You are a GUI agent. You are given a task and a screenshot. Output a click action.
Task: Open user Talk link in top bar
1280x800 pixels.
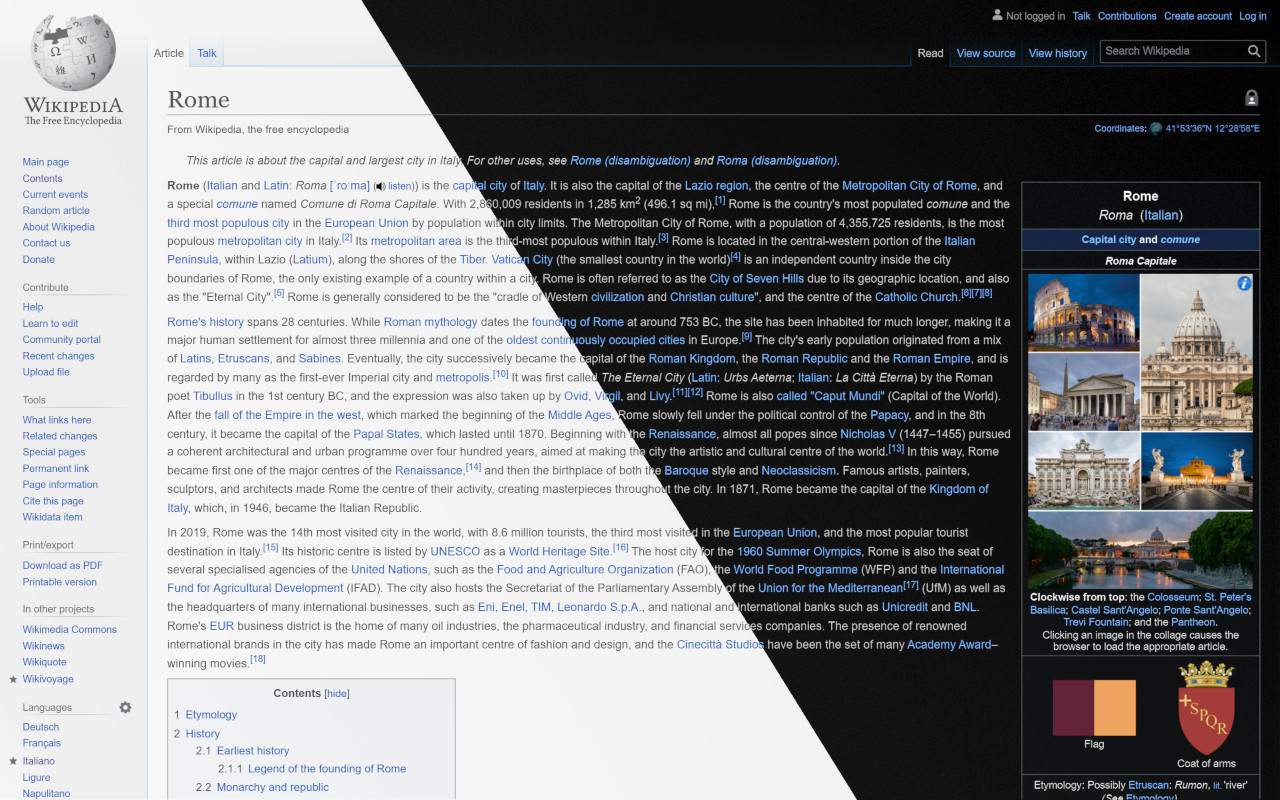(1082, 16)
